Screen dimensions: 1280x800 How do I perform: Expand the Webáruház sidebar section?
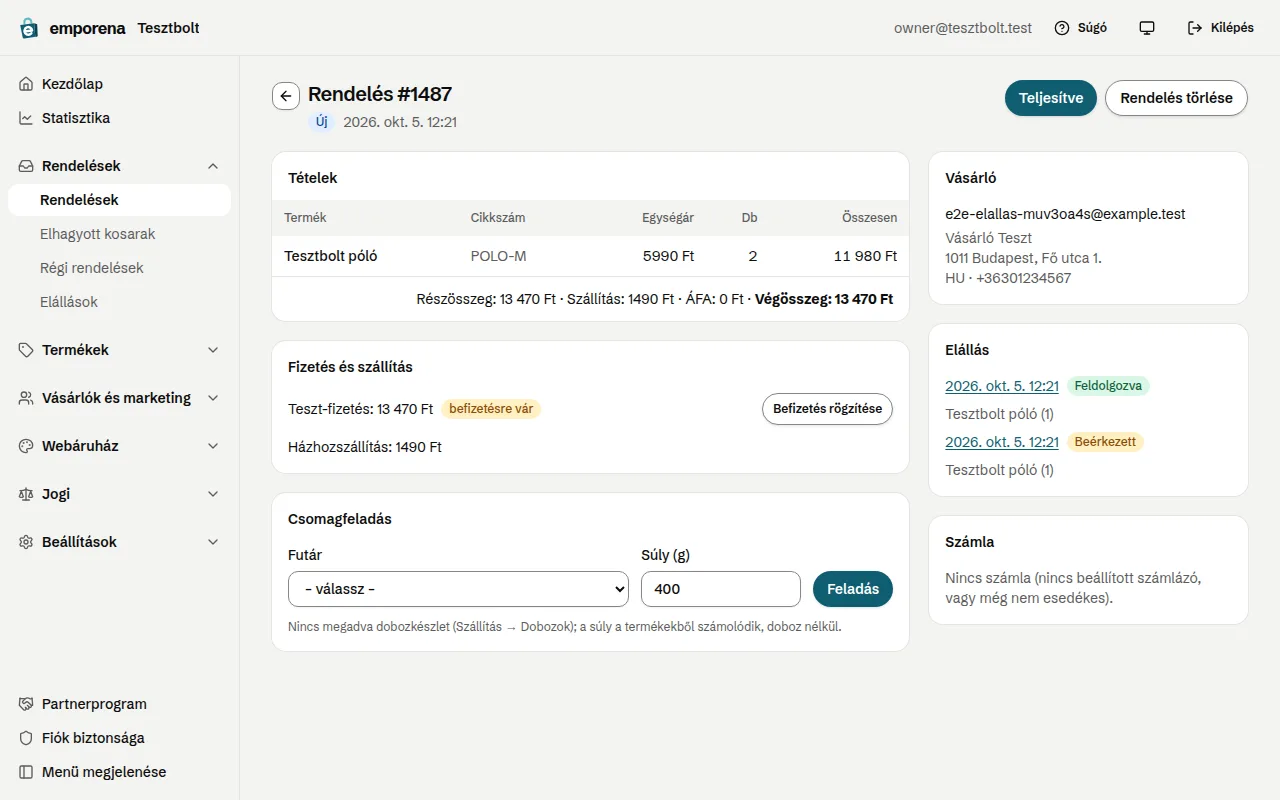pos(120,446)
